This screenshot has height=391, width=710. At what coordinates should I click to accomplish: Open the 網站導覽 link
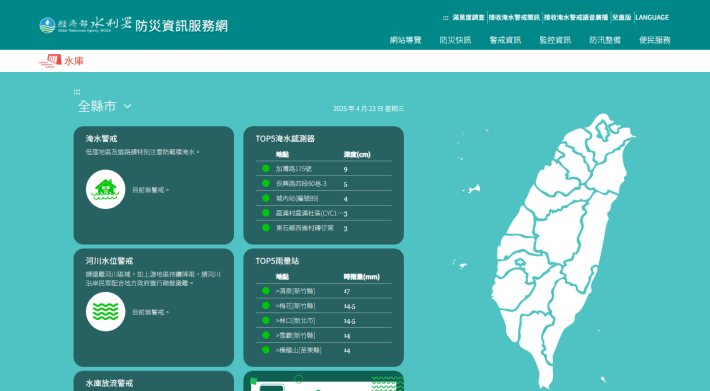[x=405, y=40]
